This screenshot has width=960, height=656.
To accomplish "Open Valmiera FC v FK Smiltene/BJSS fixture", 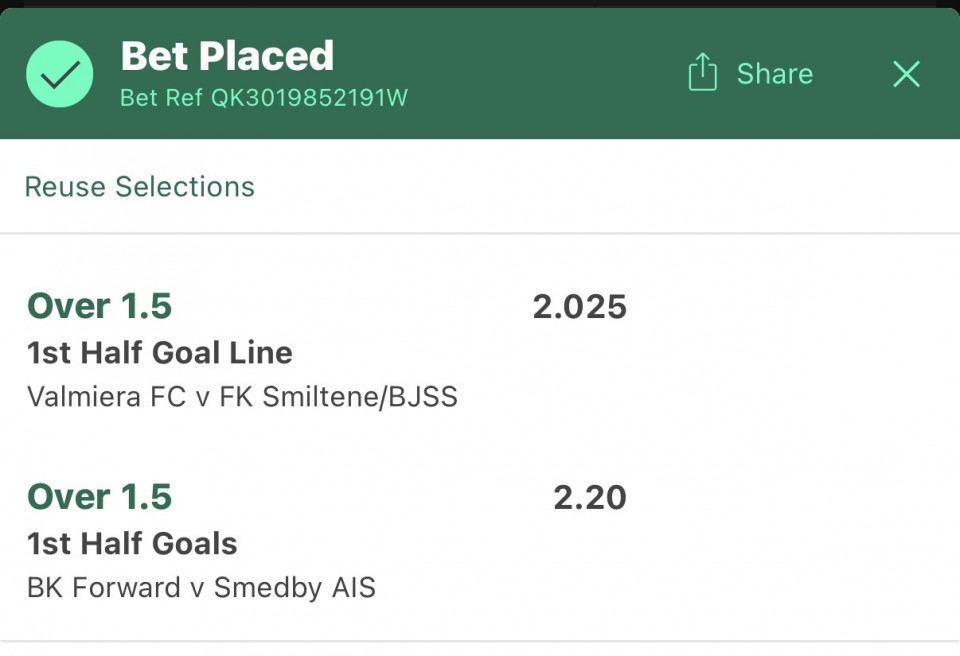I will pyautogui.click(x=242, y=397).
